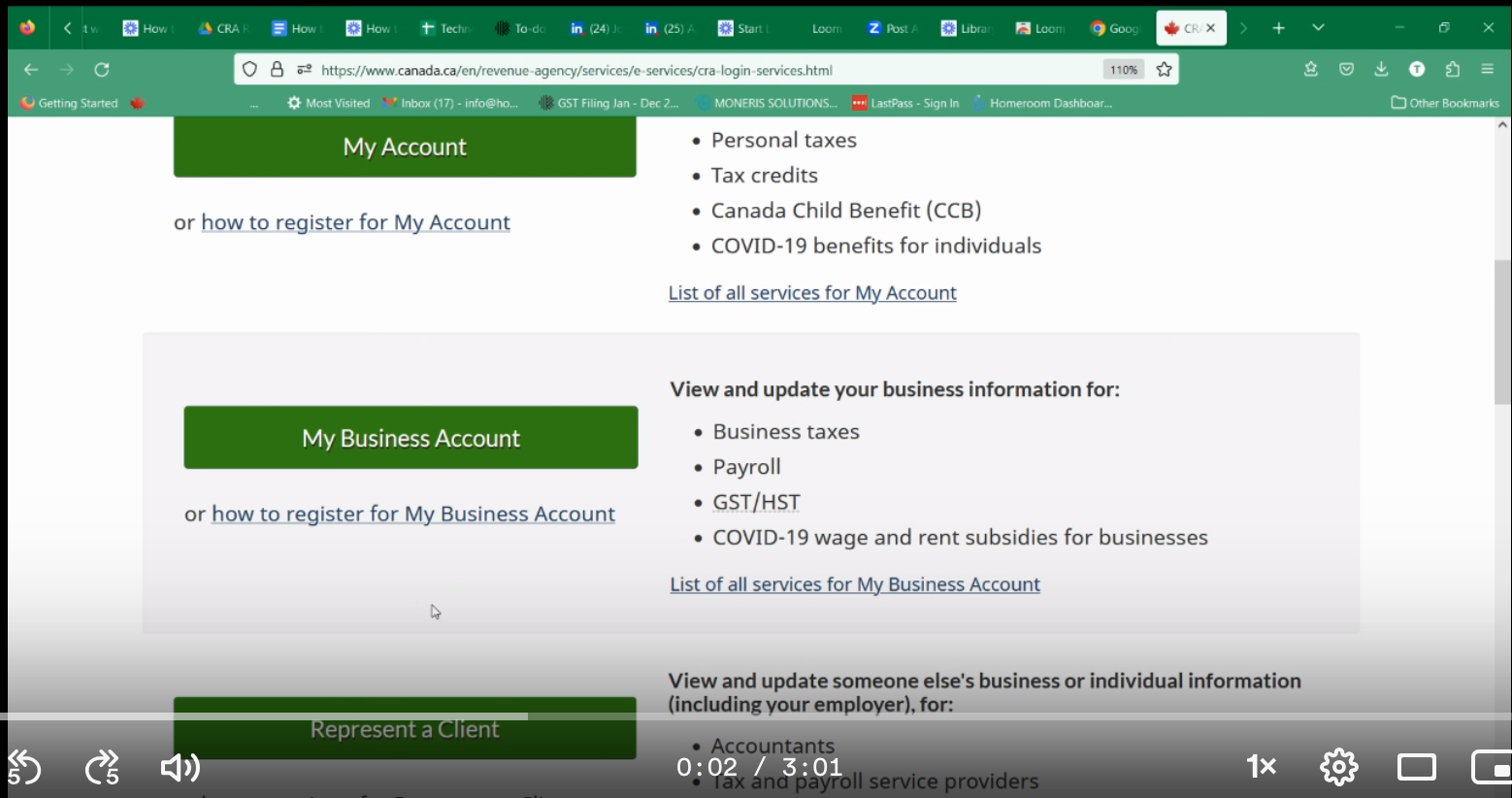This screenshot has height=798, width=1512.
Task: Open the Extensions puzzle icon
Action: (1452, 69)
